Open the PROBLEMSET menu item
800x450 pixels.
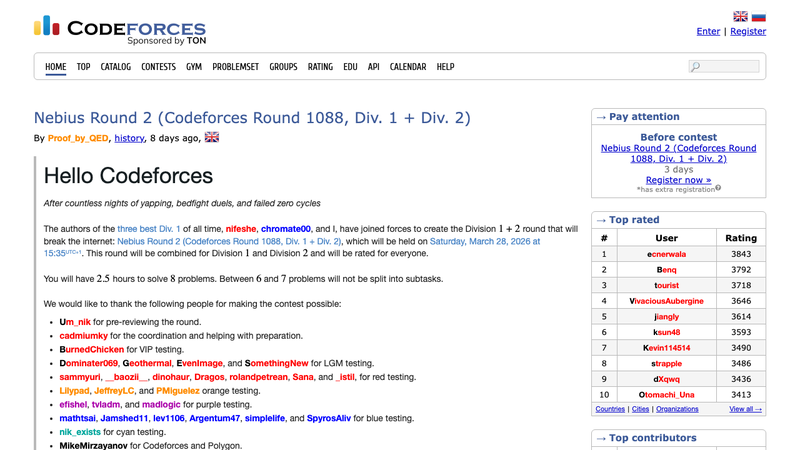(235, 67)
